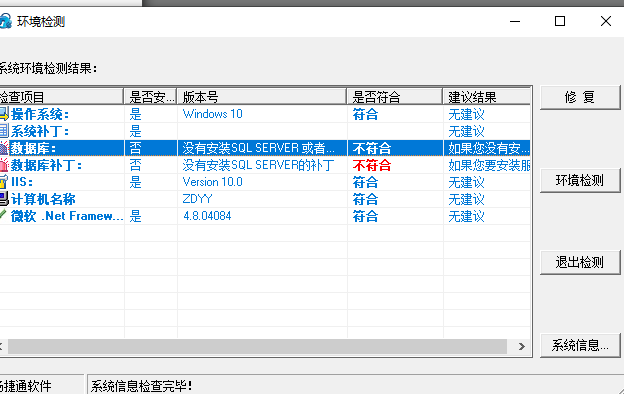Click the 系统信息检查完毕! status bar text
624x394 pixels.
[x=141, y=386]
